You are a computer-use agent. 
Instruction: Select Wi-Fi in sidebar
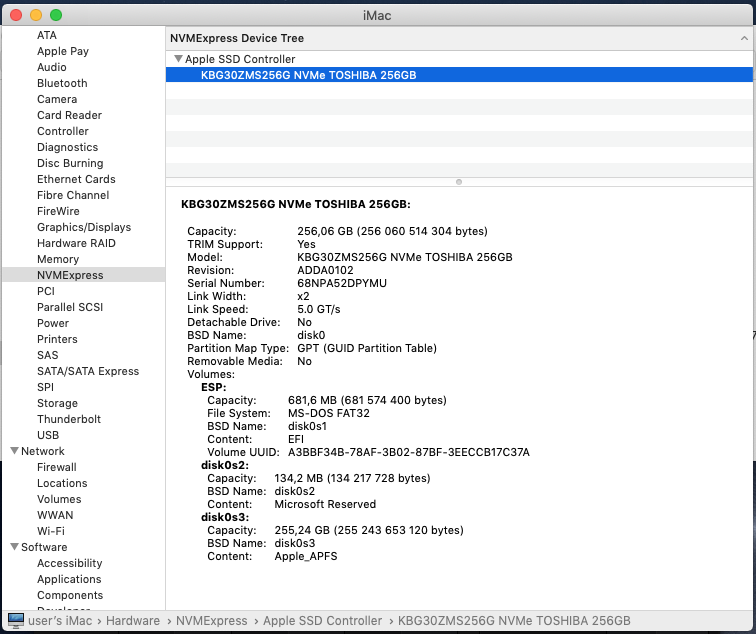[51, 530]
